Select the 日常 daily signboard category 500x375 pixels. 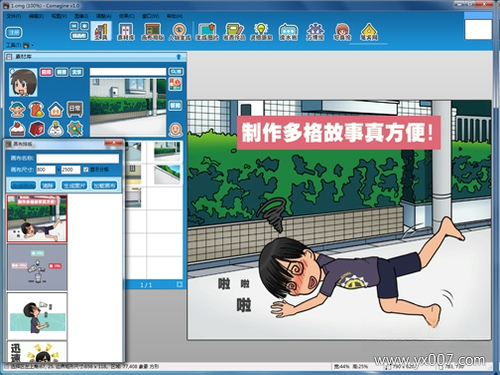click(x=75, y=109)
